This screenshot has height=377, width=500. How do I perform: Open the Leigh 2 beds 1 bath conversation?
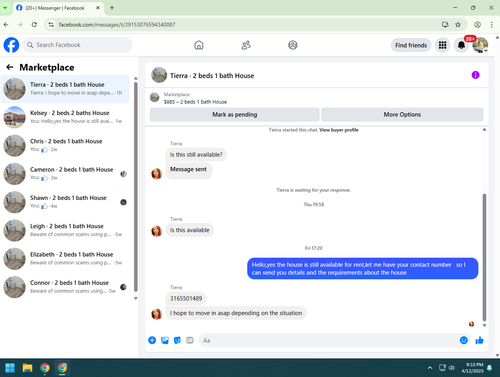65,230
